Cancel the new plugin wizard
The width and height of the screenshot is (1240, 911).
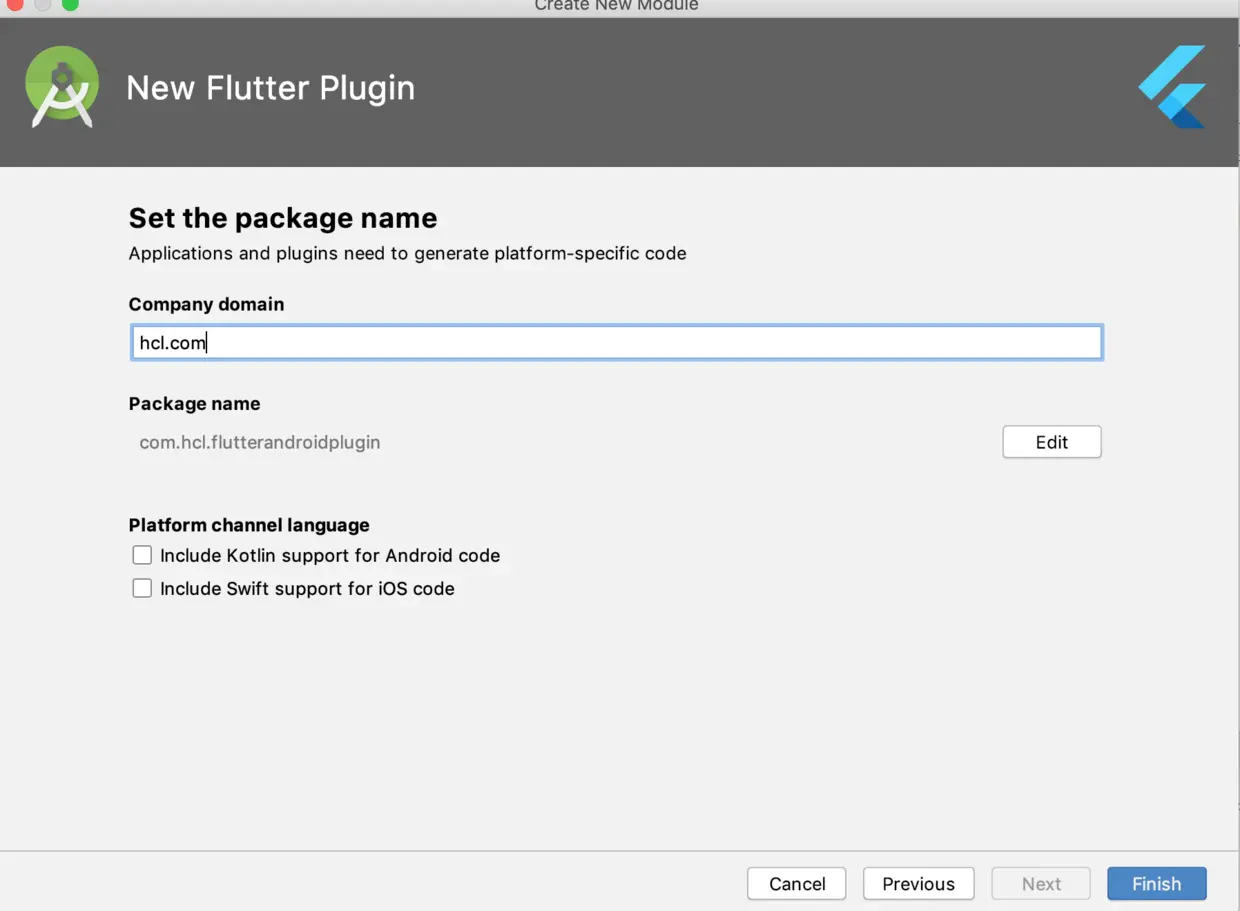pyautogui.click(x=797, y=884)
